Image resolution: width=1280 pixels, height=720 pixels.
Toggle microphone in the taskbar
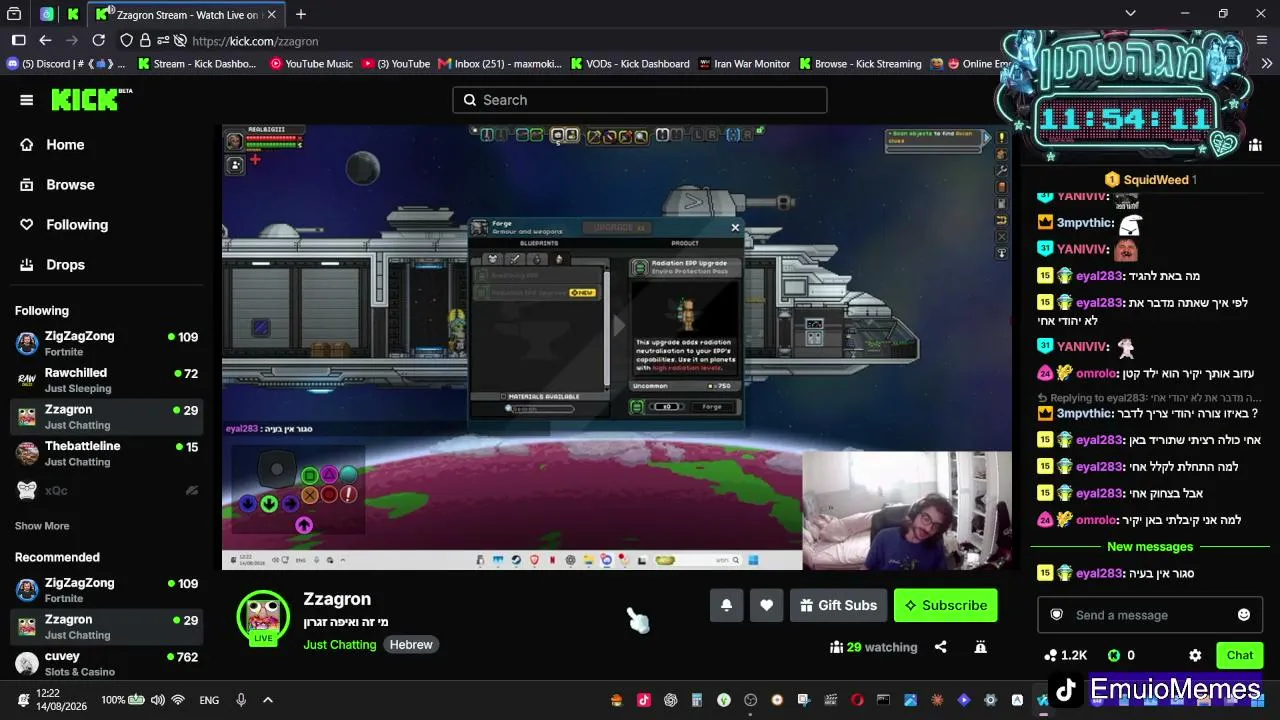click(x=241, y=700)
